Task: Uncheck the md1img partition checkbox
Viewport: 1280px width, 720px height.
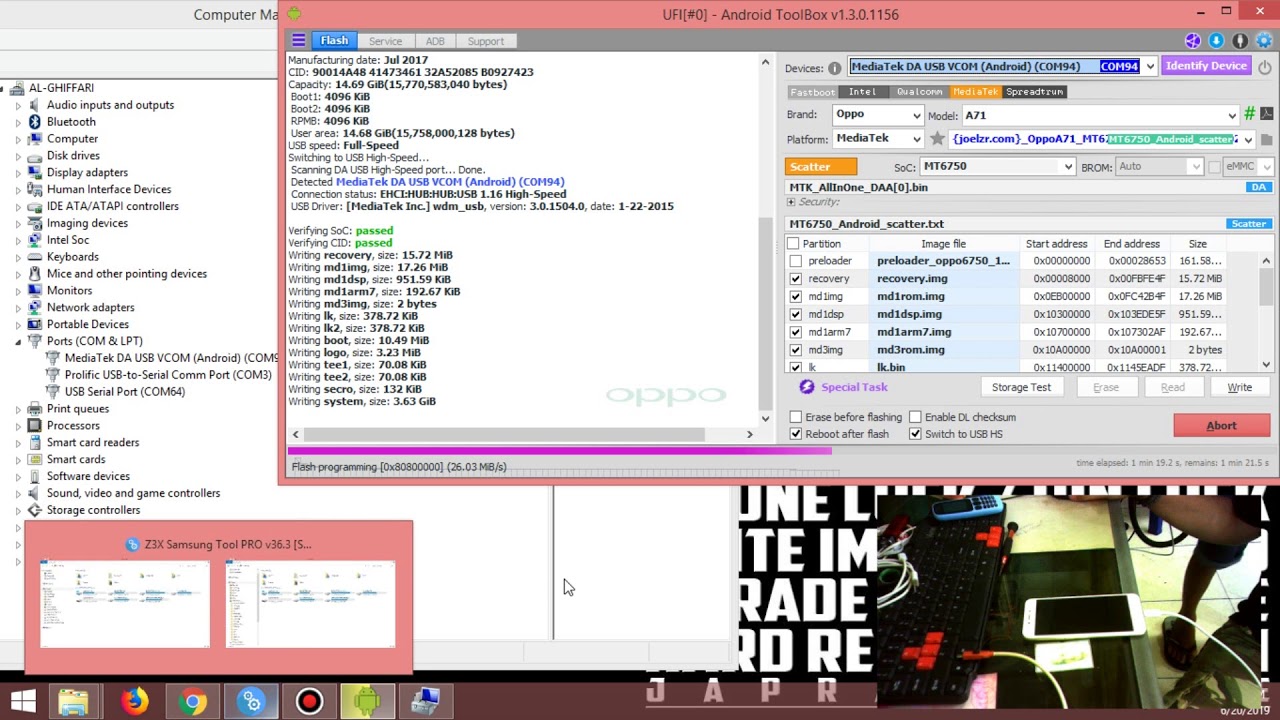Action: [x=795, y=297]
